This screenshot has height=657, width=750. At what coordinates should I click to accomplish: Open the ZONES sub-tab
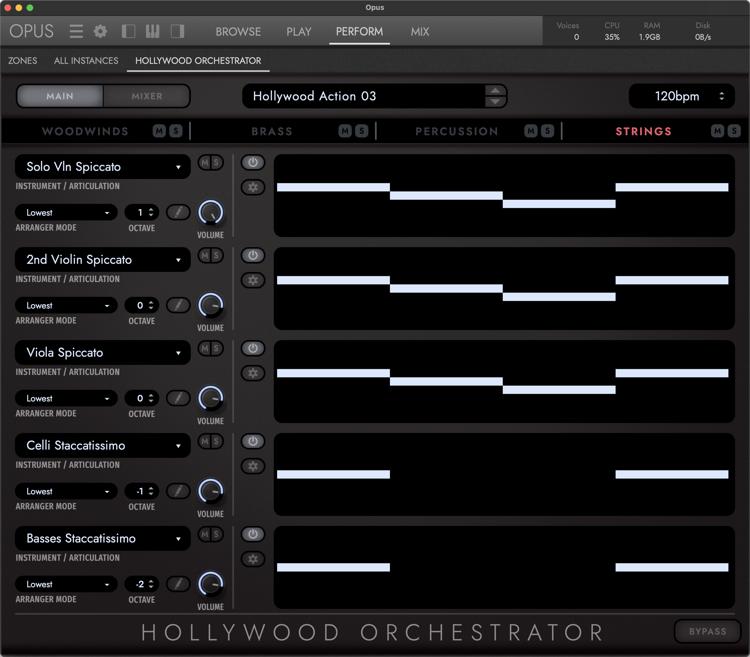pos(22,61)
